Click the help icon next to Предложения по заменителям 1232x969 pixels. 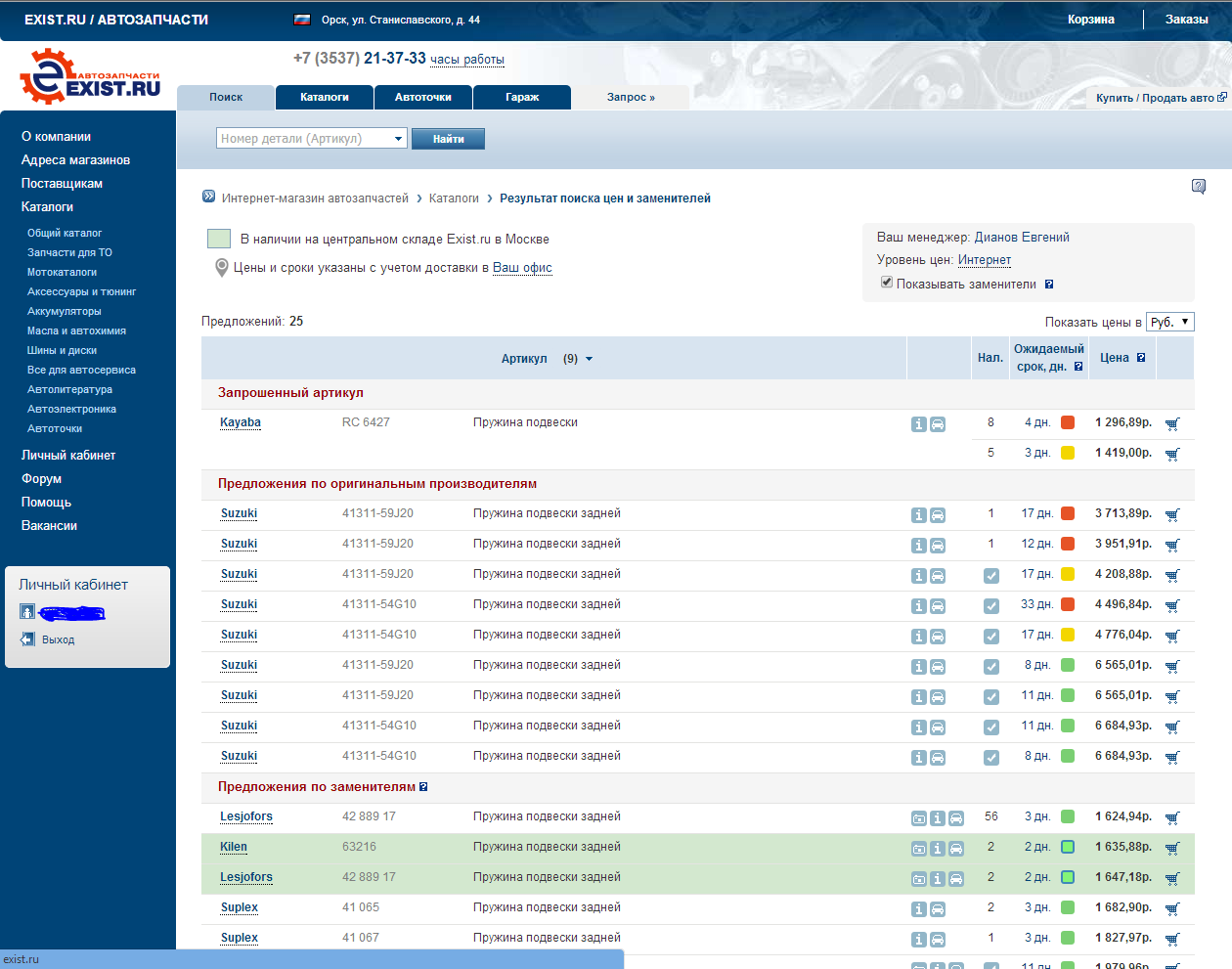pos(423,787)
